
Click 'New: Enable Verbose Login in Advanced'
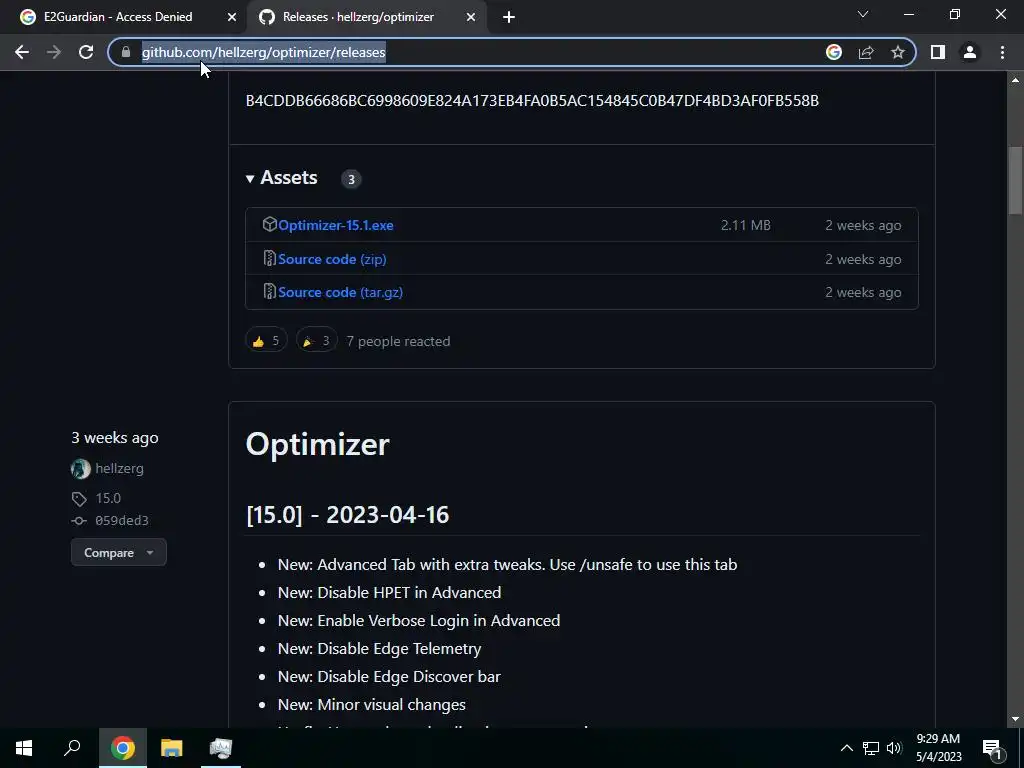pyautogui.click(x=419, y=620)
